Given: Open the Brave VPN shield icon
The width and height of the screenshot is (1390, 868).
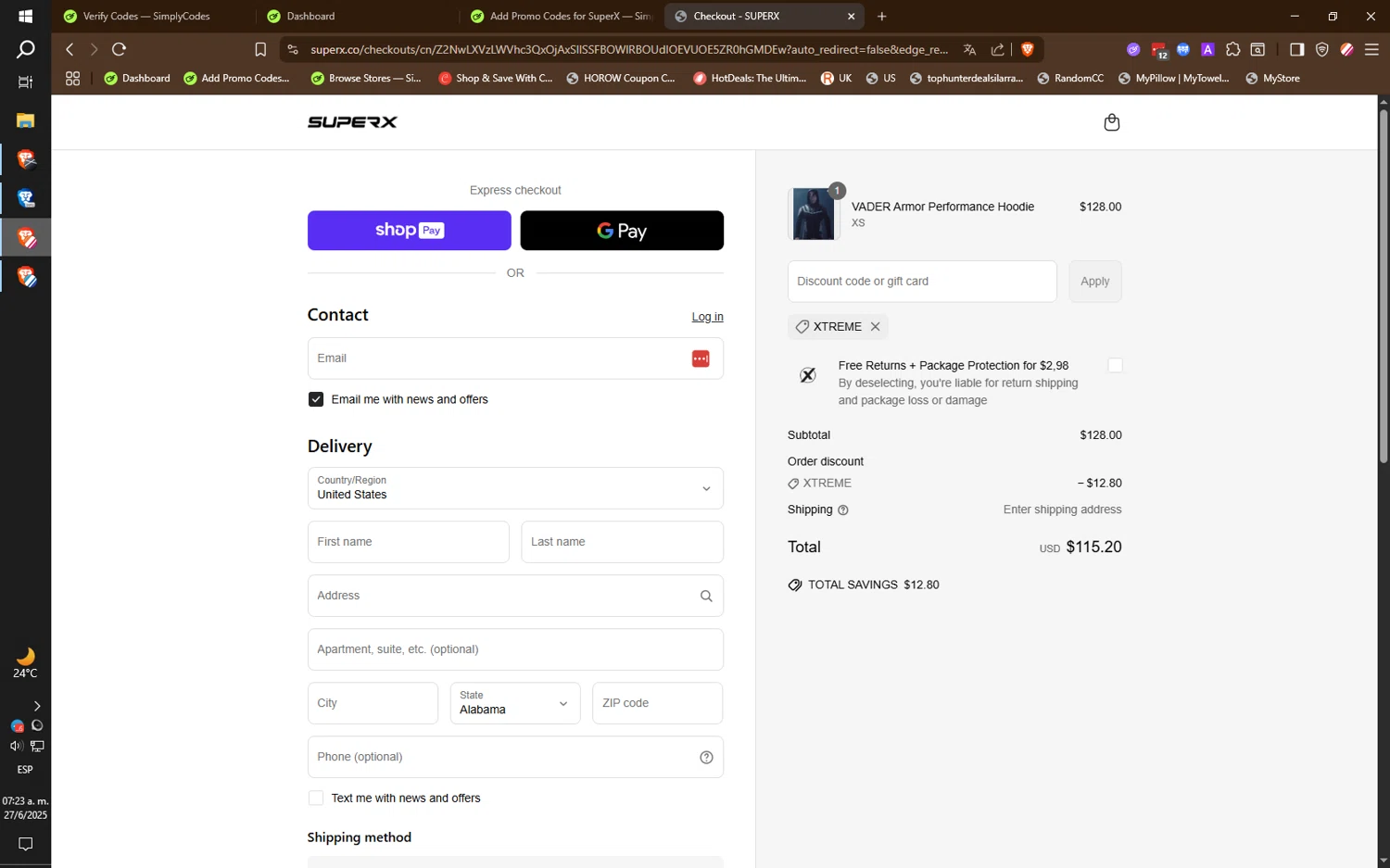Looking at the screenshot, I should tap(1321, 50).
